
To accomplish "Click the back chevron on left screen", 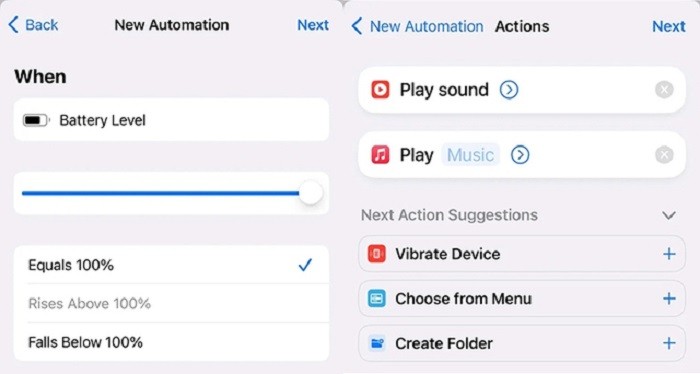I will [14, 25].
